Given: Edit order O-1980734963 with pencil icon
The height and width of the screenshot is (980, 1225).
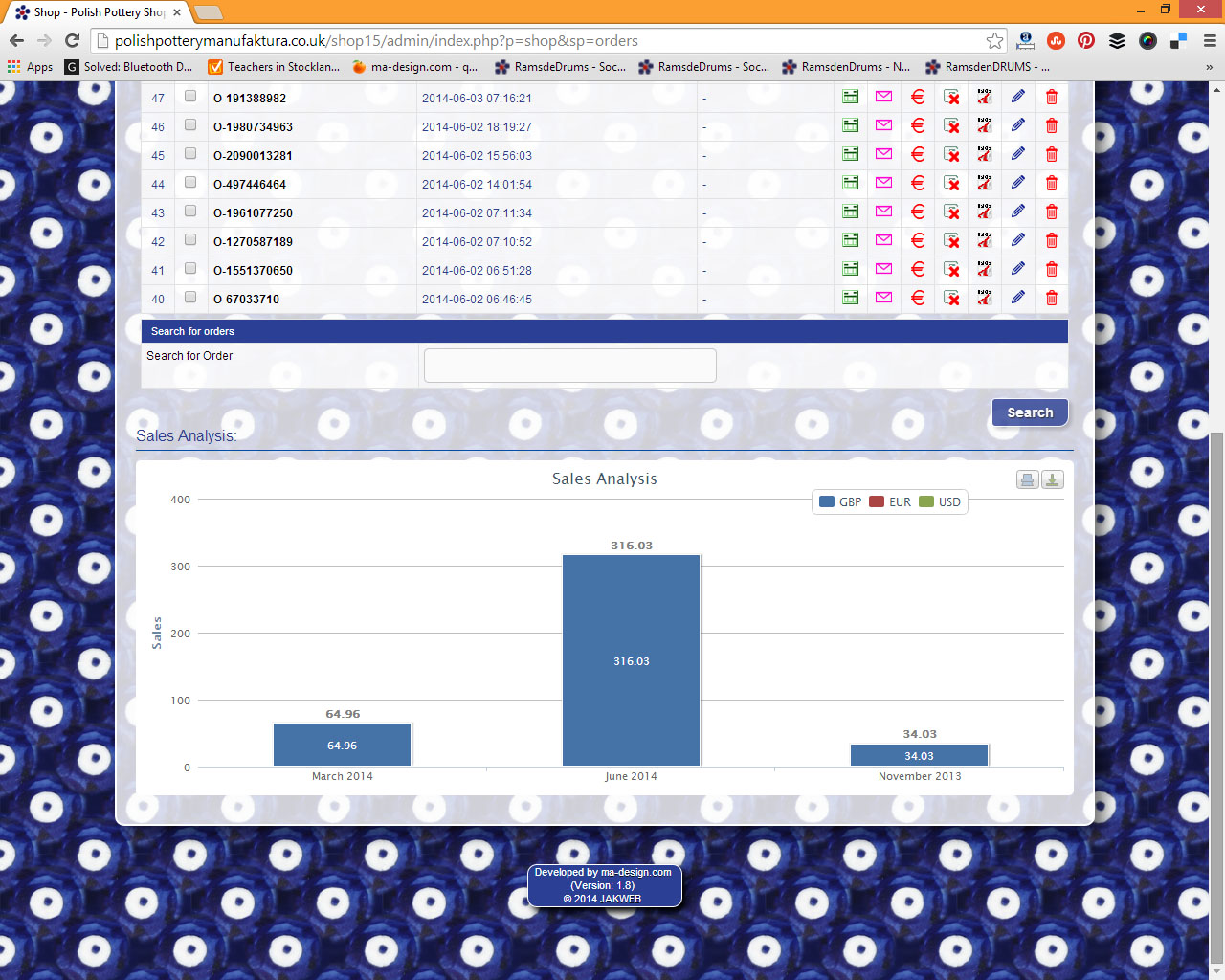Looking at the screenshot, I should (x=1017, y=125).
